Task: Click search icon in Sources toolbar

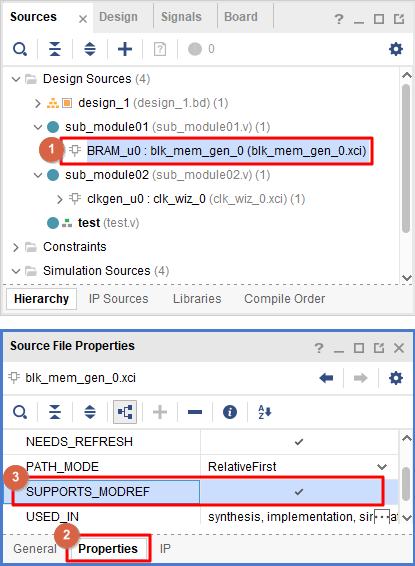Action: pyautogui.click(x=20, y=49)
